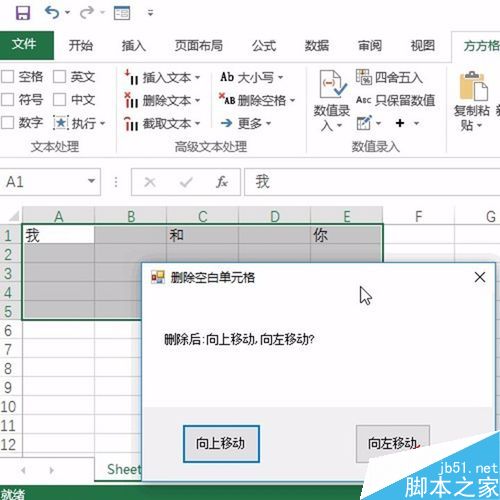Screen dimensions: 500x500
Task: Enable the 数字 checkbox
Action: [7, 123]
